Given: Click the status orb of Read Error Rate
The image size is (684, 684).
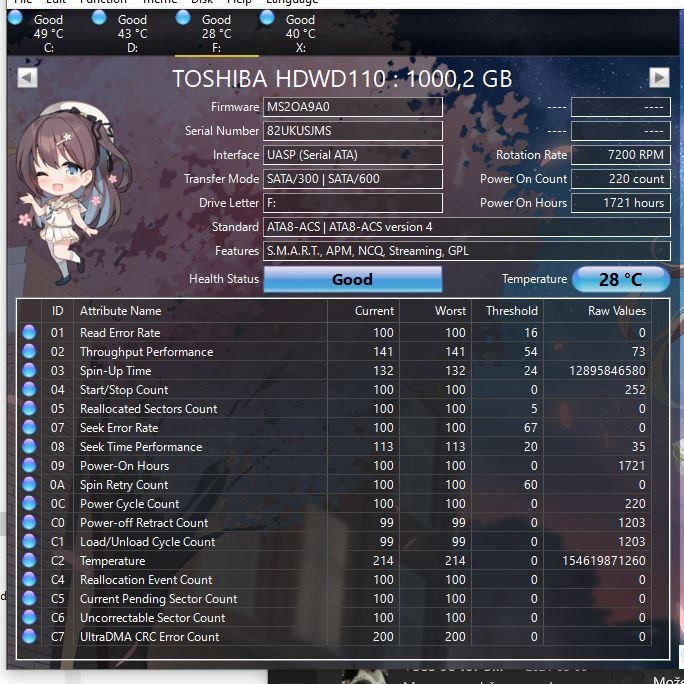Looking at the screenshot, I should [29, 332].
